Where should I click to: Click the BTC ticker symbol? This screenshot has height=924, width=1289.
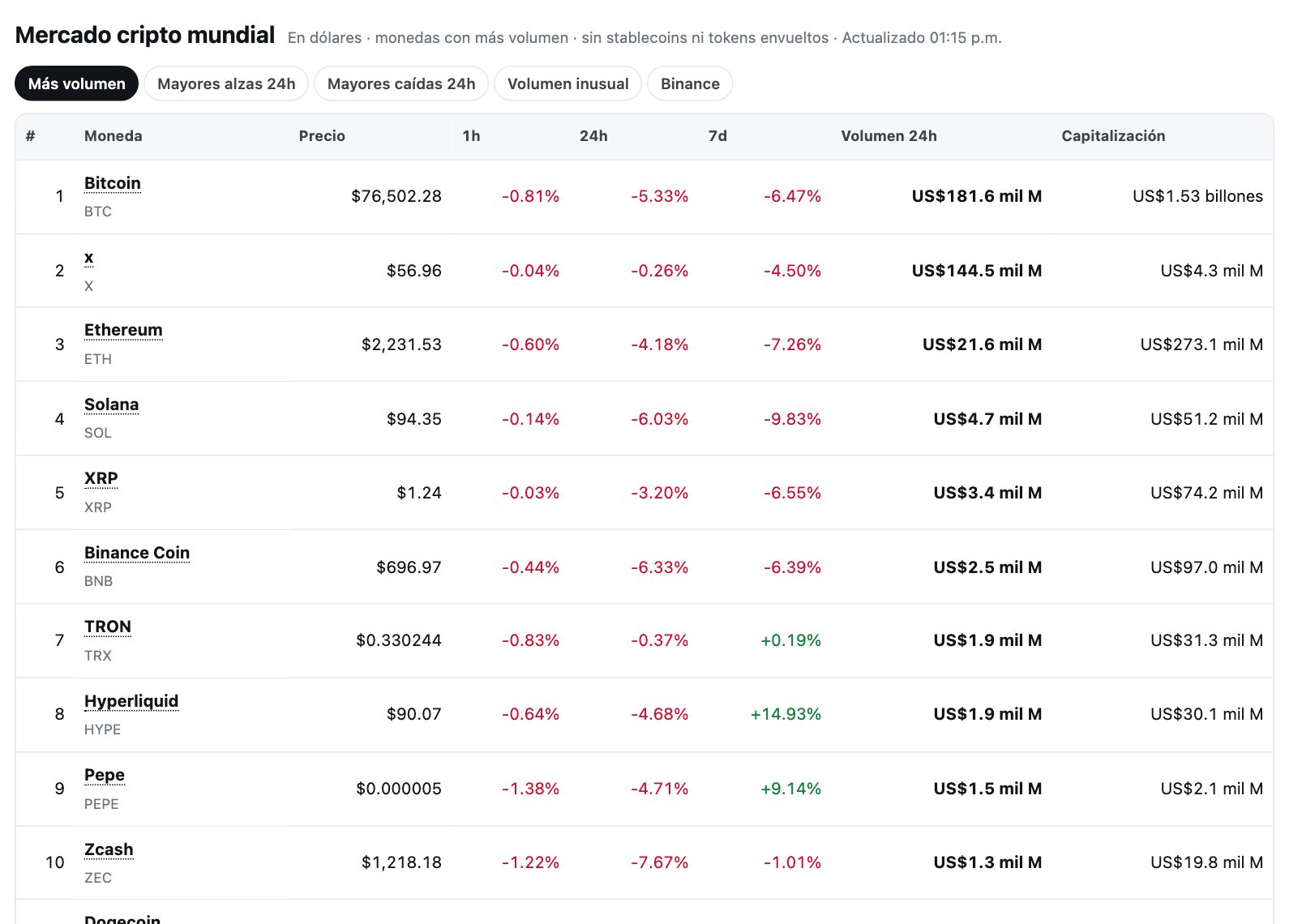pyautogui.click(x=98, y=212)
